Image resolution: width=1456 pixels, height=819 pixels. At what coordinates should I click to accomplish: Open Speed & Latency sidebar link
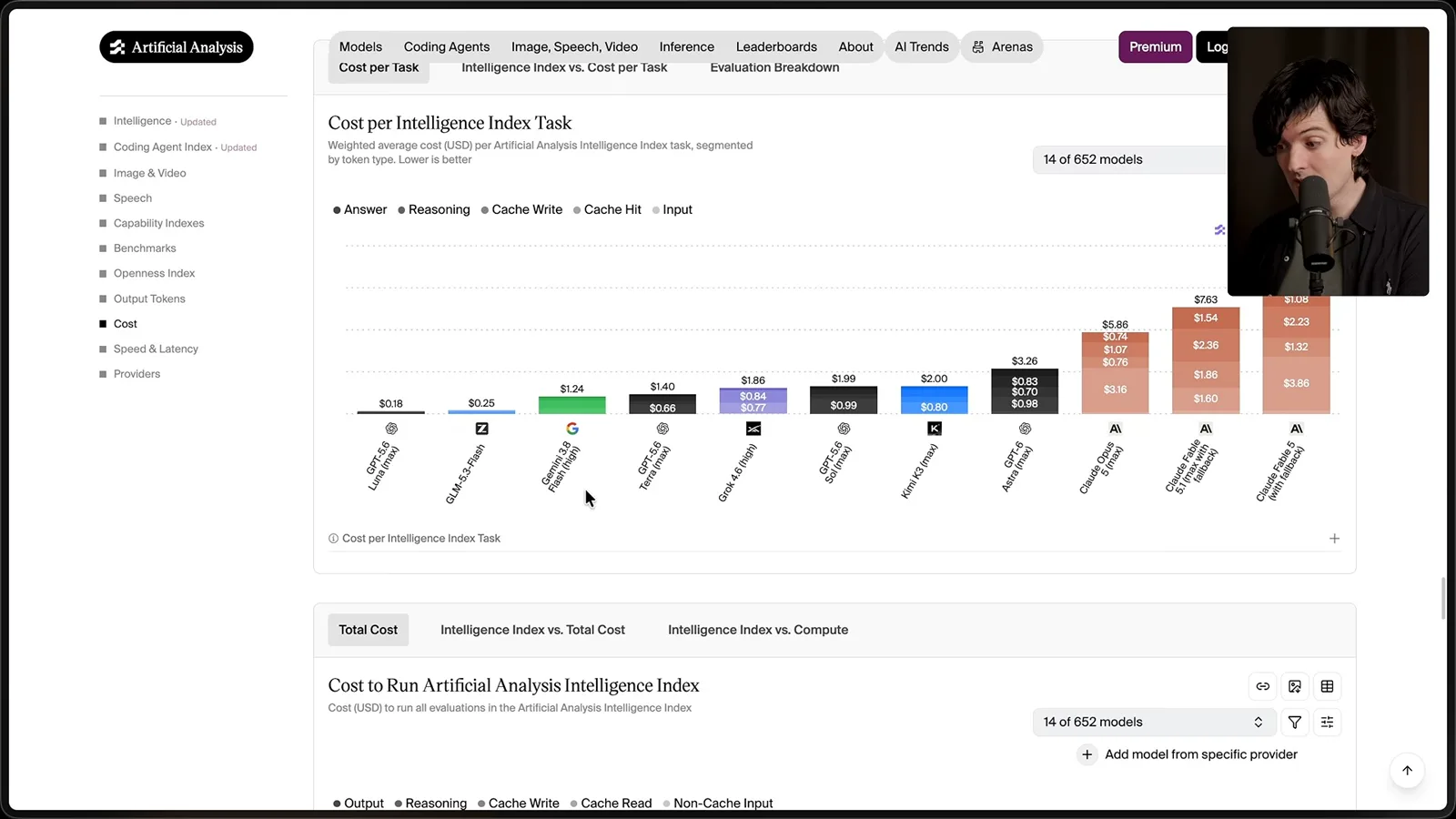pyautogui.click(x=156, y=349)
